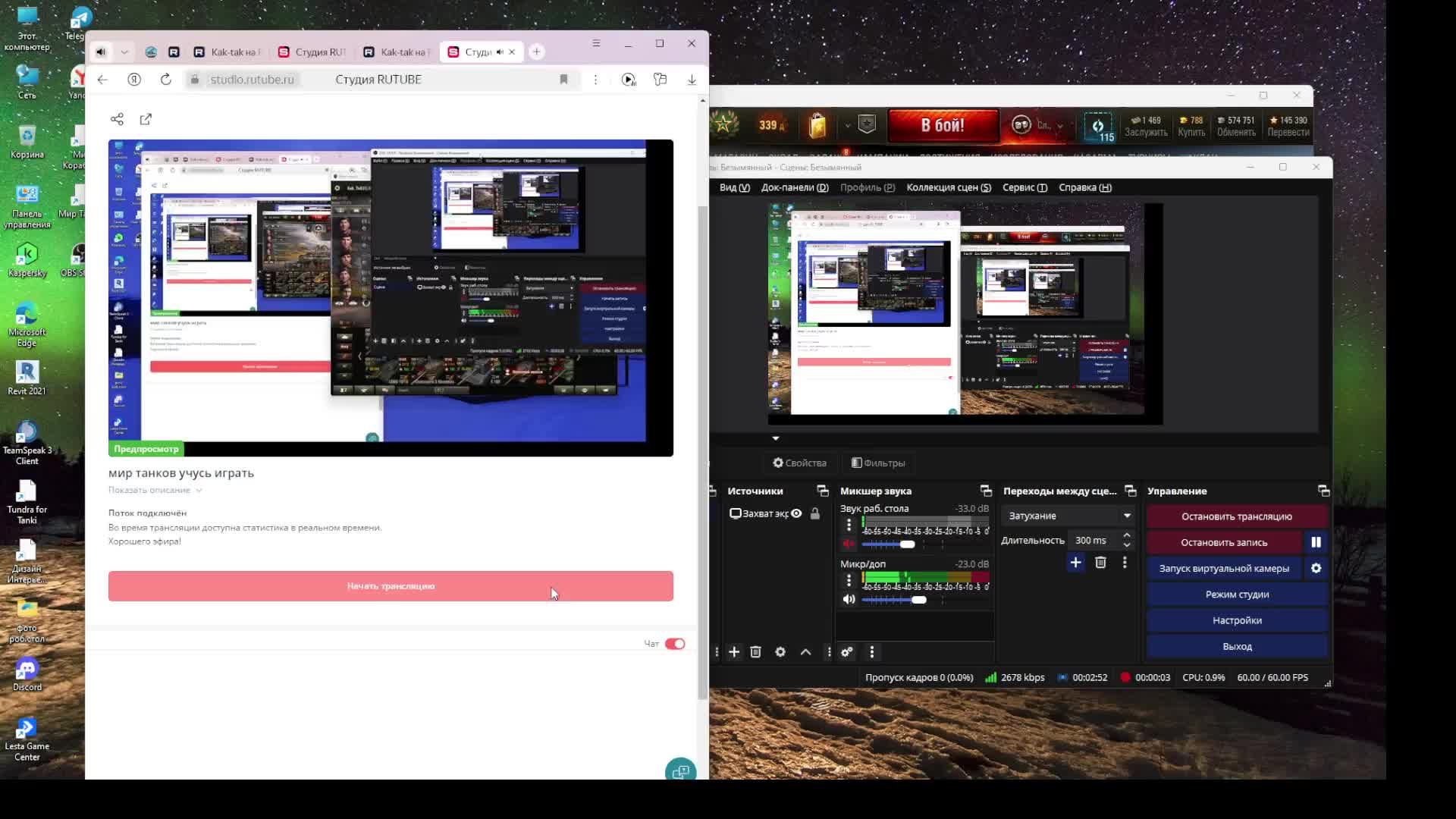Hide the Захват экрана source eye
The height and width of the screenshot is (819, 1456).
tap(796, 513)
